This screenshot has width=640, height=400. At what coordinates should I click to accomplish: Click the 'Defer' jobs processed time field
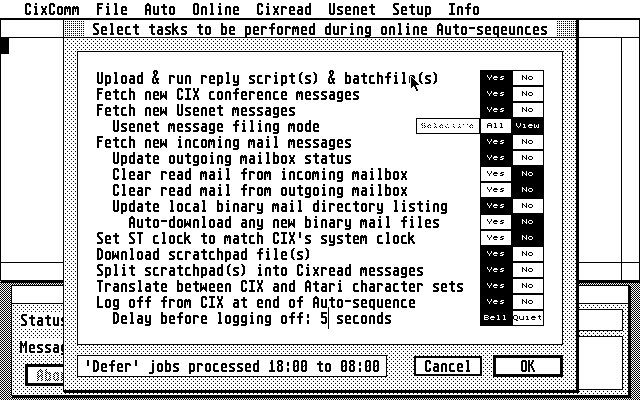point(231,366)
